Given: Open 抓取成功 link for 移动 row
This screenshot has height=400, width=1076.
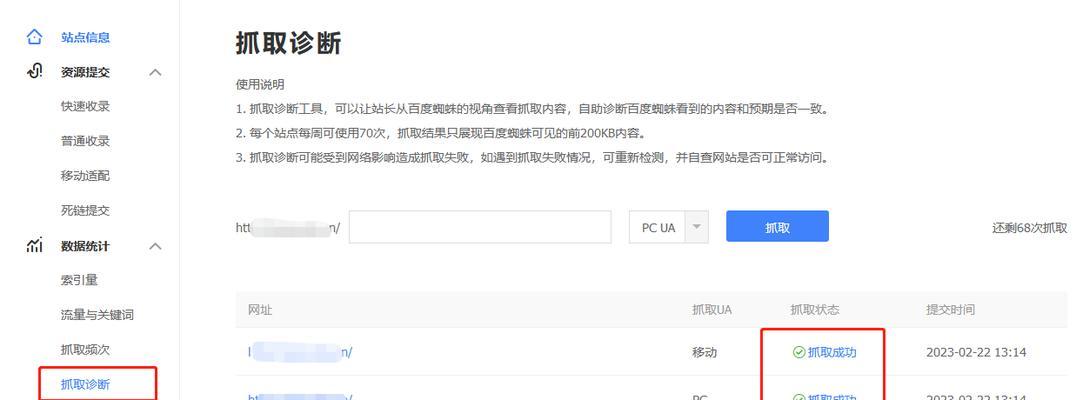Looking at the screenshot, I should click(832, 352).
